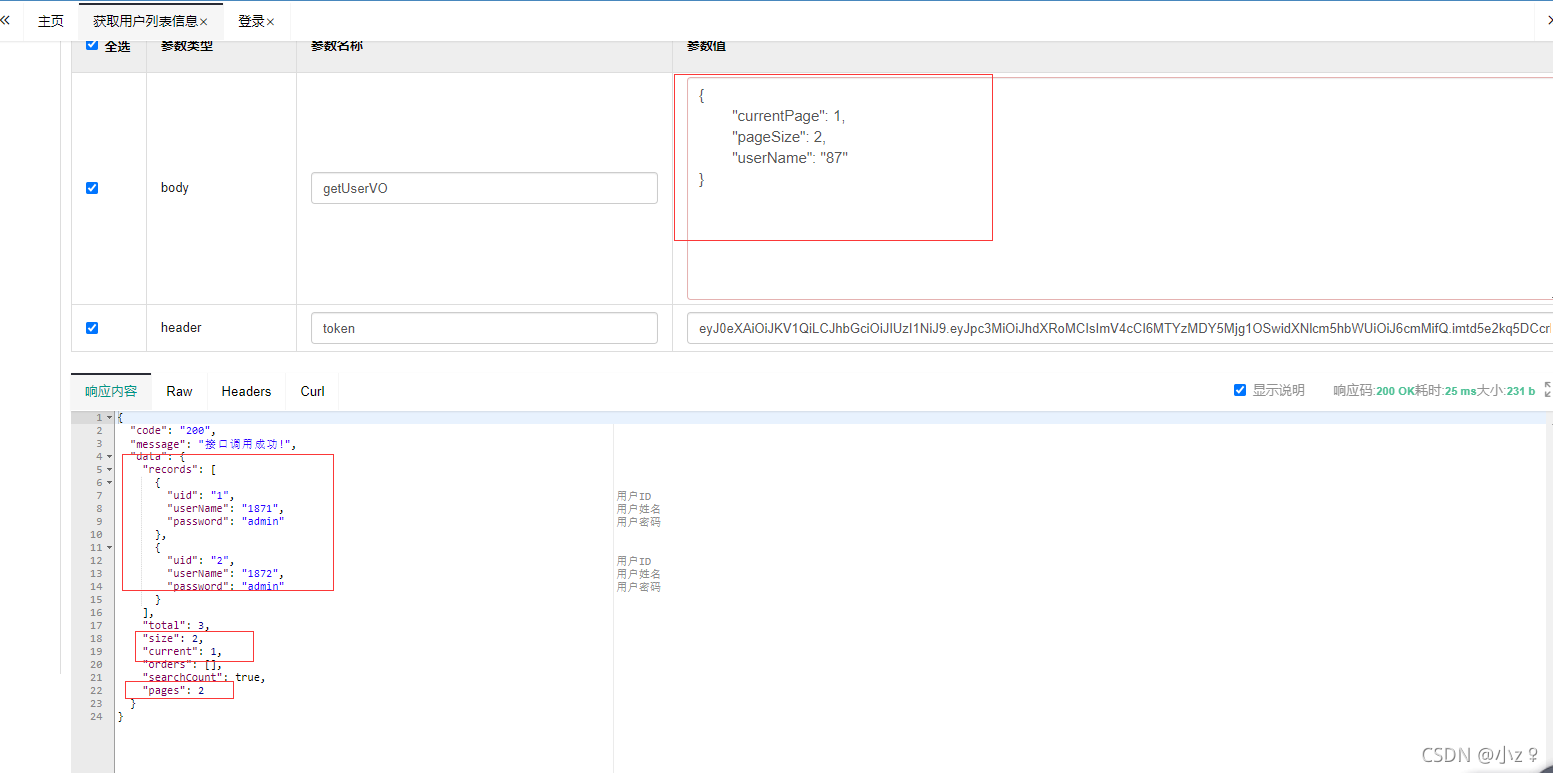Click the "total": 3 line
The height and width of the screenshot is (773, 1553).
click(x=175, y=625)
